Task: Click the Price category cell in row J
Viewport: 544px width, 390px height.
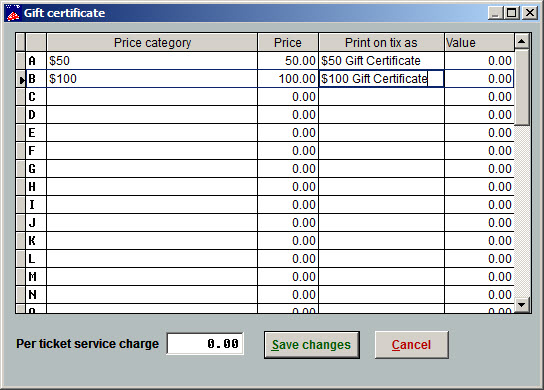Action: (x=152, y=223)
